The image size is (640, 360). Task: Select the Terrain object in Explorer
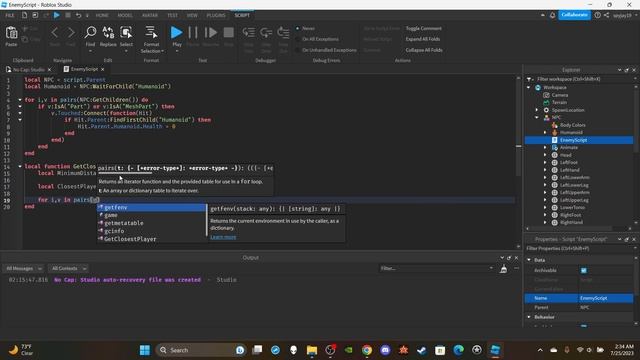[x=559, y=102]
